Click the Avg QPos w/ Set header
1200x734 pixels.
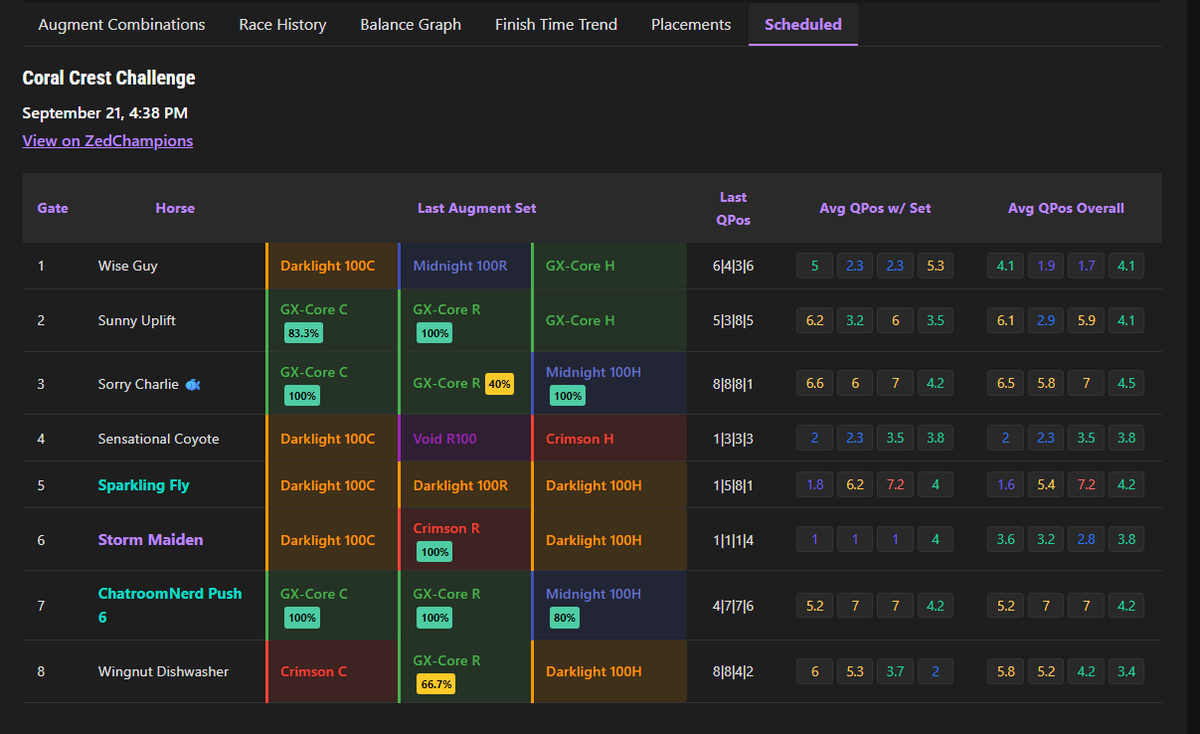pyautogui.click(x=875, y=208)
